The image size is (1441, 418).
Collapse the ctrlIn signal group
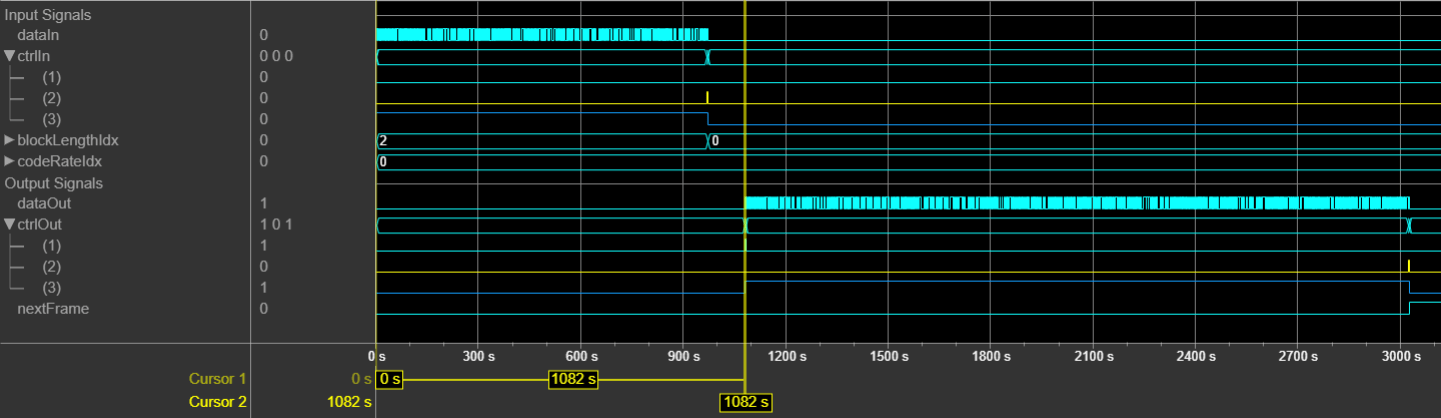tap(10, 56)
